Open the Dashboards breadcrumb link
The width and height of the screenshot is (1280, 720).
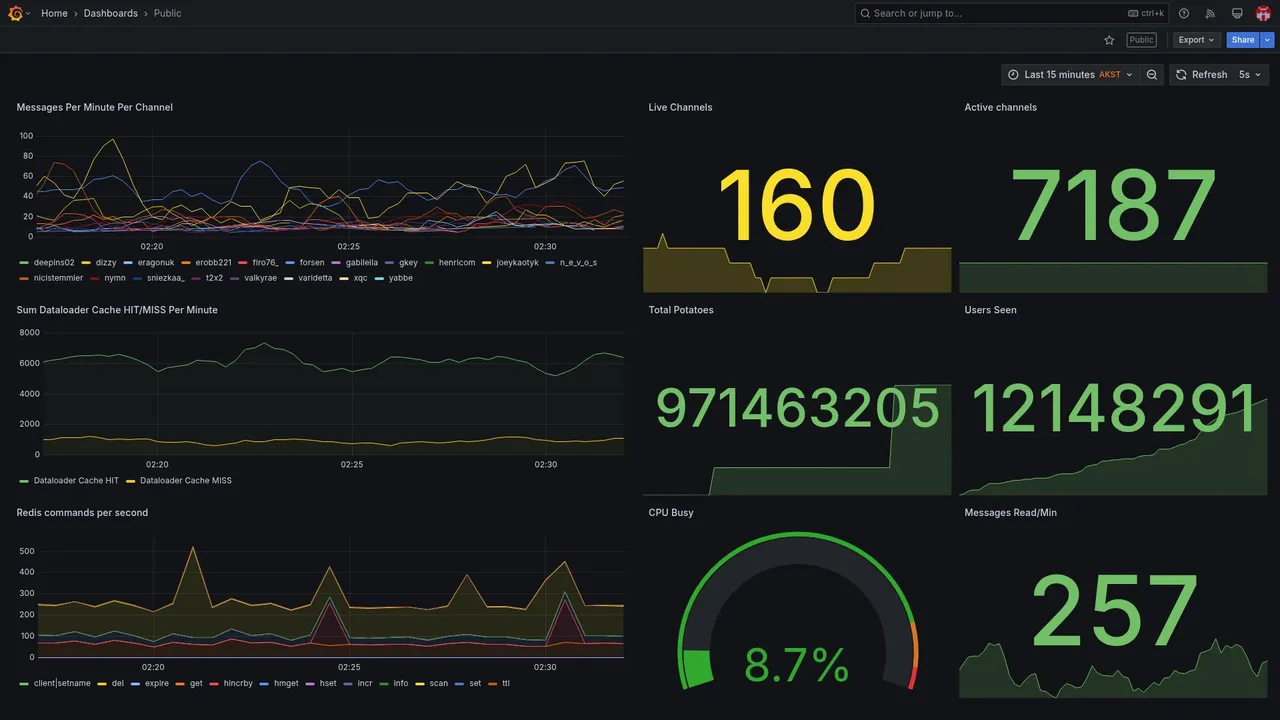click(x=111, y=13)
